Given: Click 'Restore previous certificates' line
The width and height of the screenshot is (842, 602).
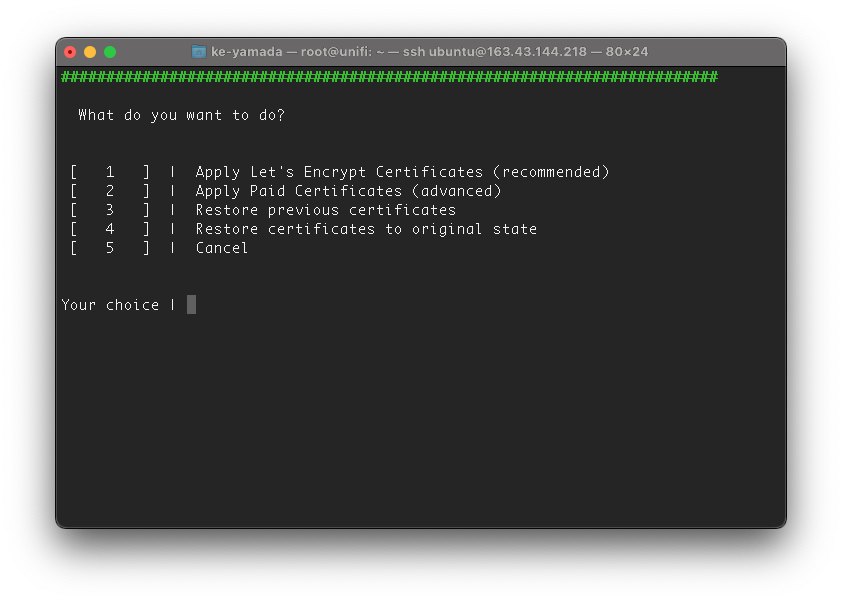Looking at the screenshot, I should tap(325, 210).
